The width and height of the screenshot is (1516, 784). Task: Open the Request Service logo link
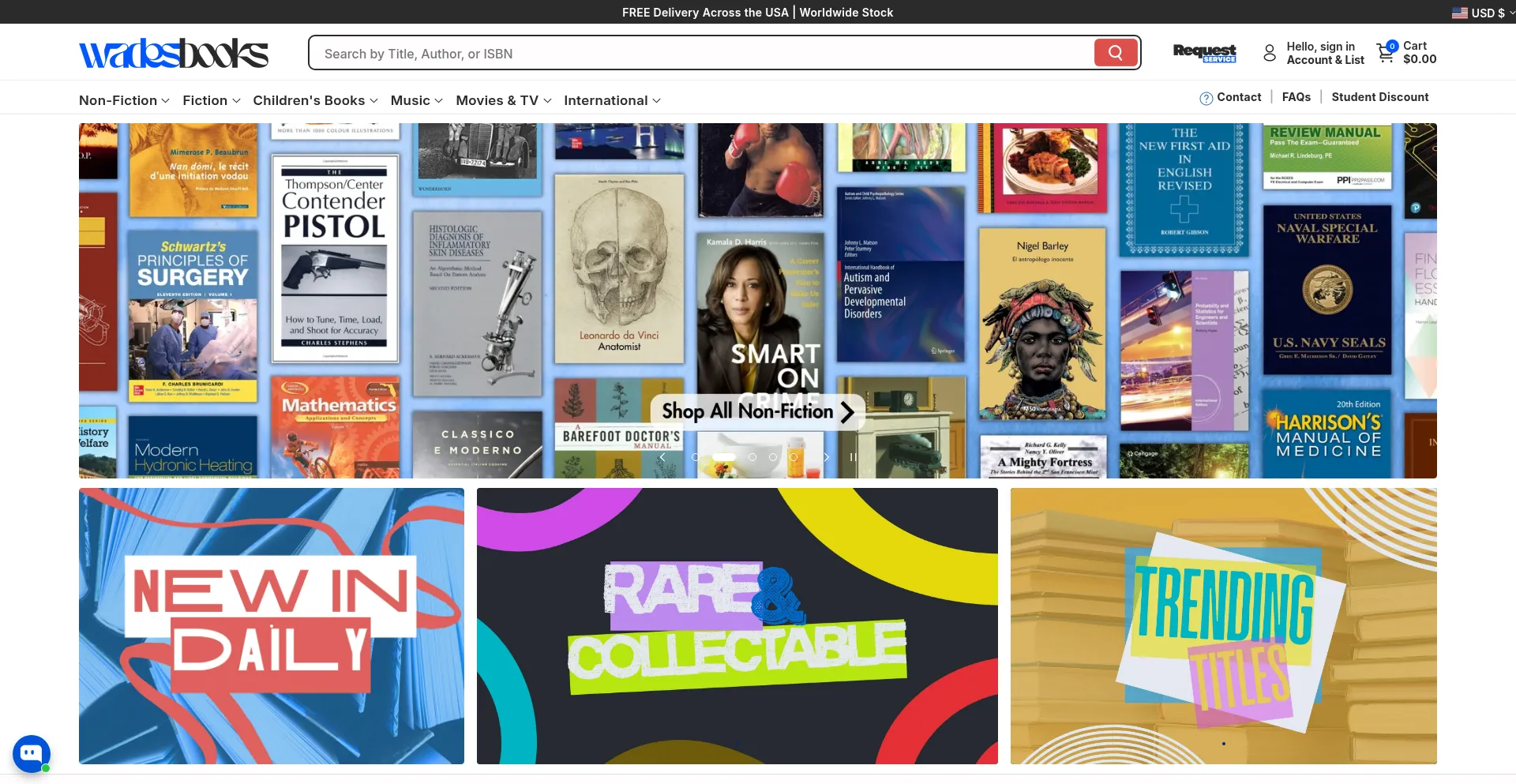[x=1204, y=53]
